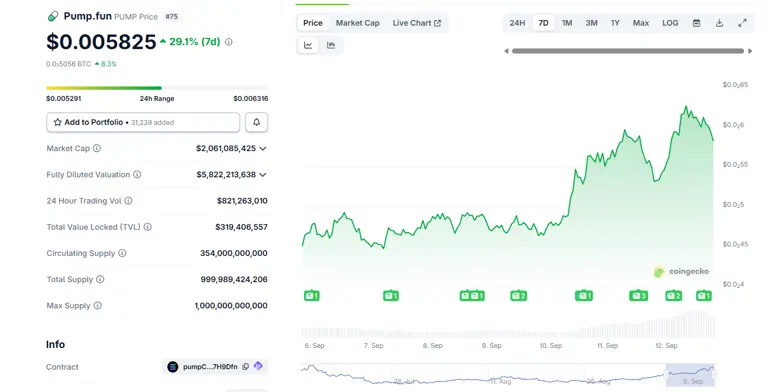Click the horizontal chart scrollbar

(x=628, y=51)
